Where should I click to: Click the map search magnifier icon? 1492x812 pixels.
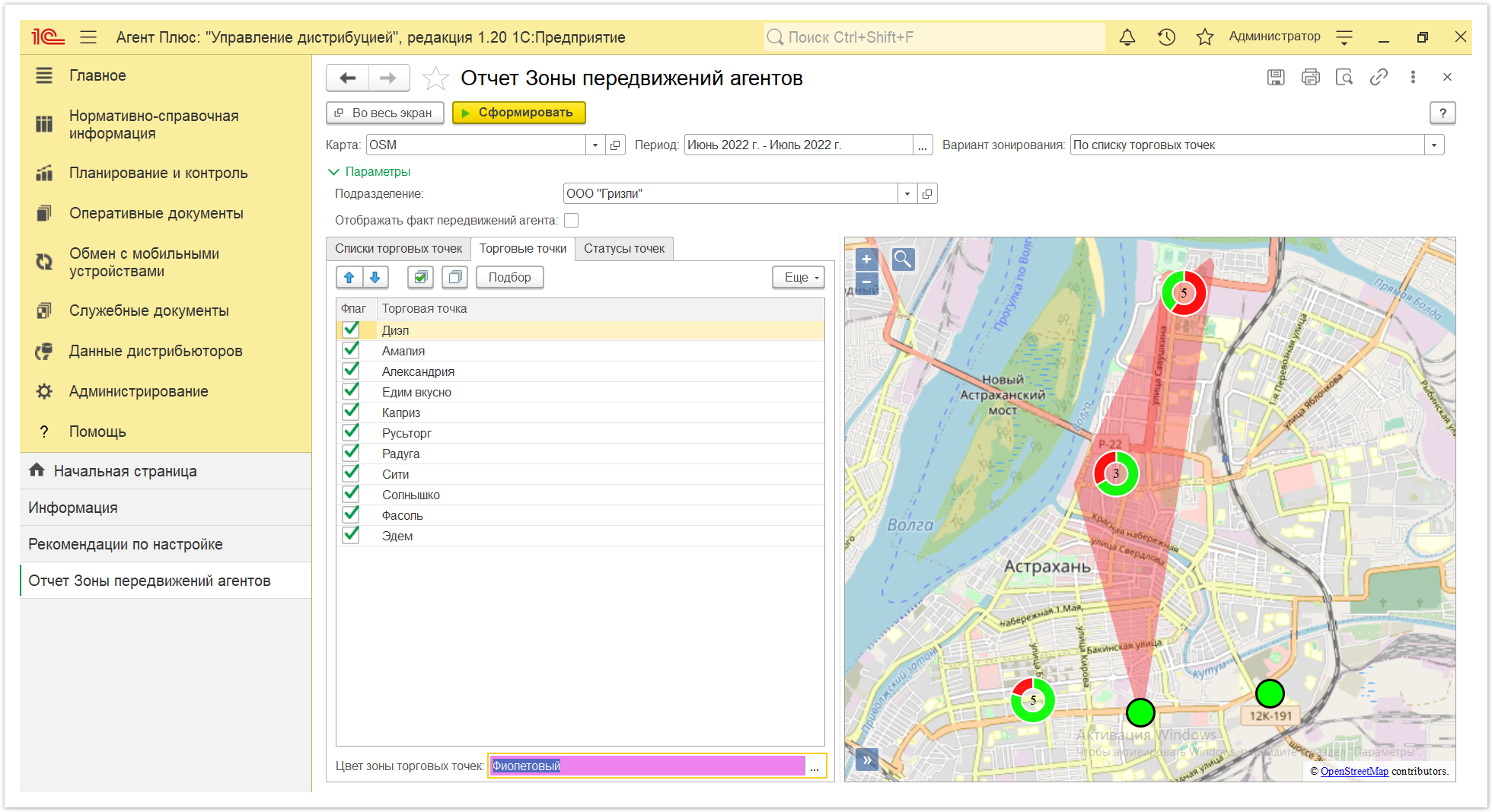pyautogui.click(x=903, y=260)
